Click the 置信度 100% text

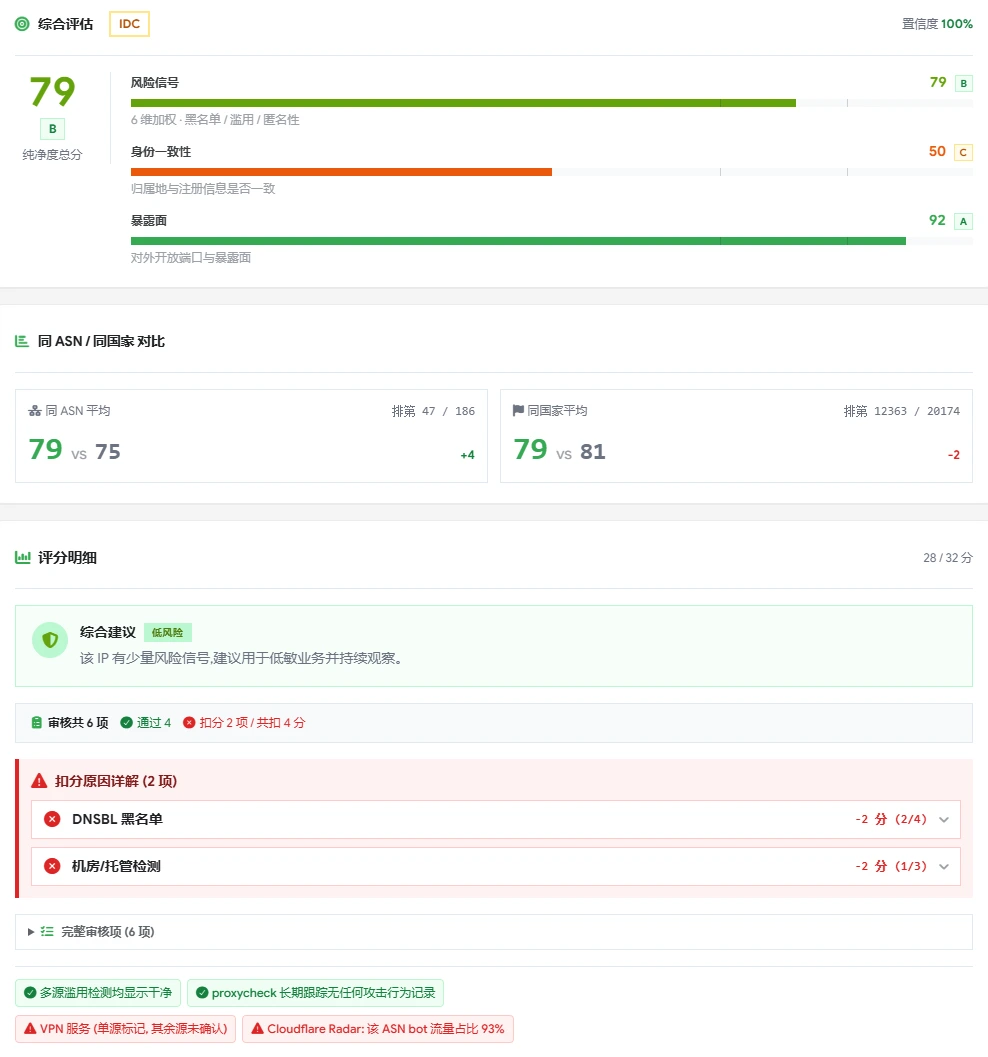pyautogui.click(x=937, y=24)
